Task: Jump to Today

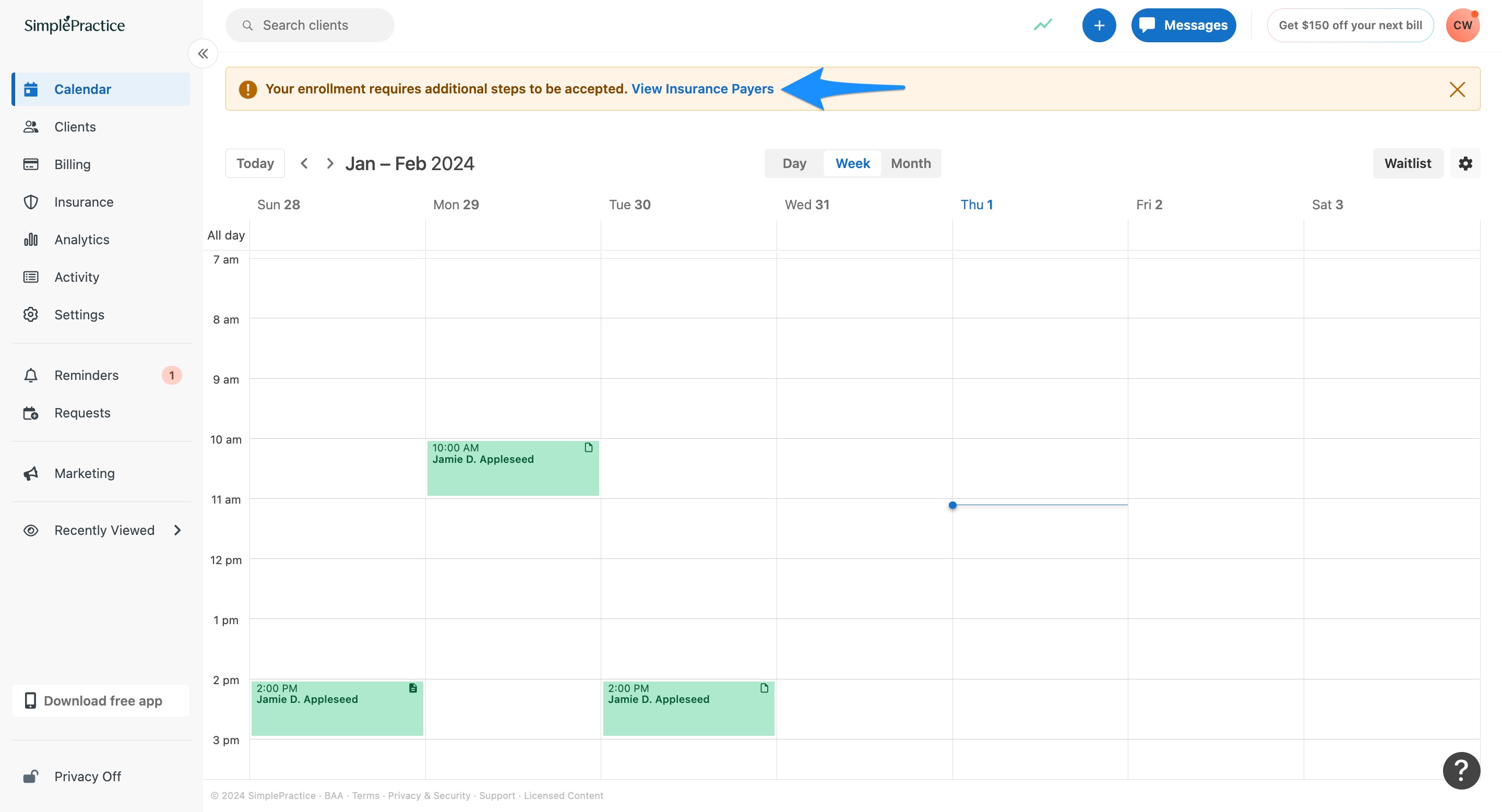Action: [x=255, y=163]
